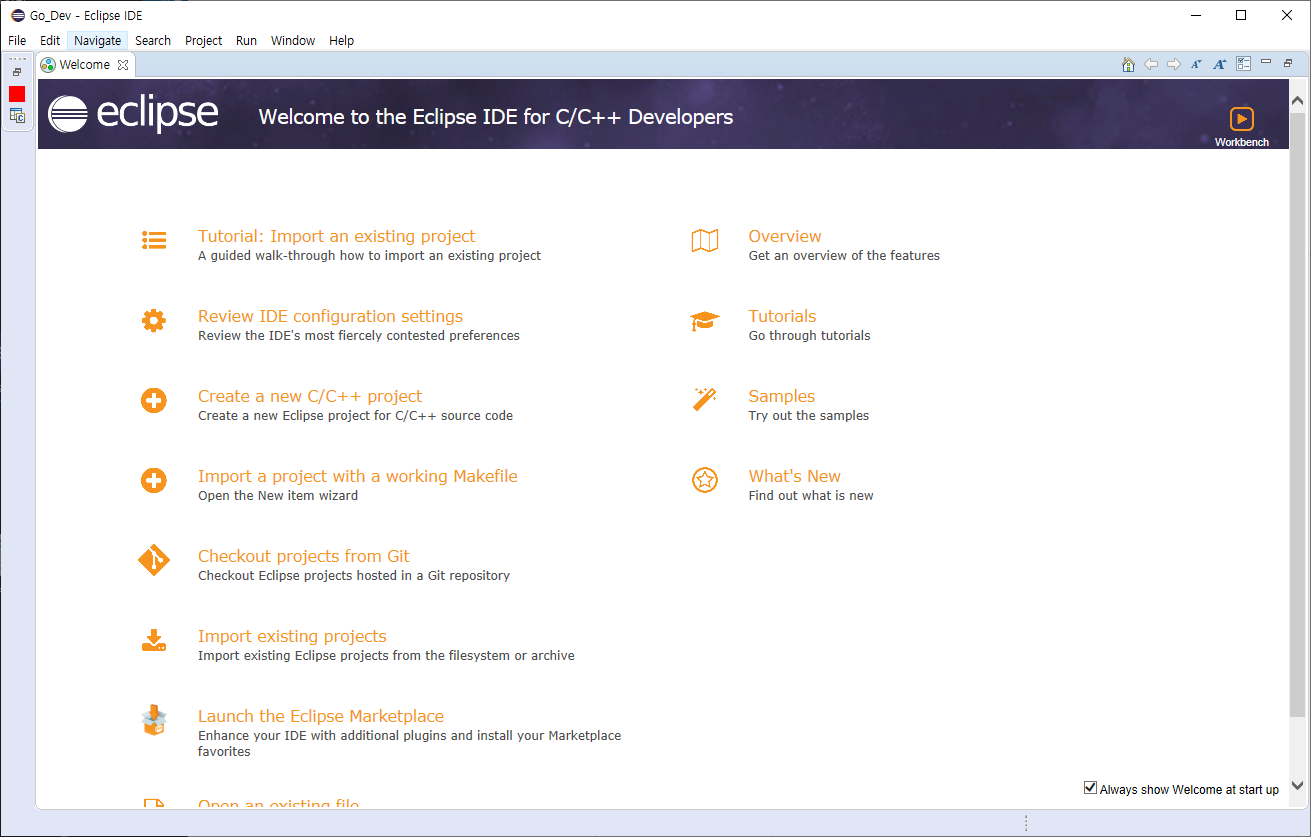Click the gear icon for IDE configuration
The image size is (1311, 837).
[154, 320]
